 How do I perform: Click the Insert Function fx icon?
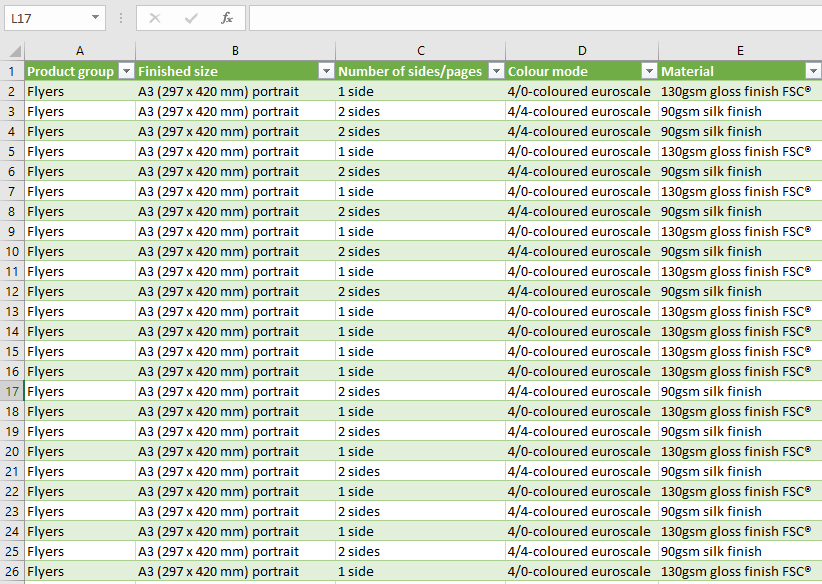coord(227,18)
